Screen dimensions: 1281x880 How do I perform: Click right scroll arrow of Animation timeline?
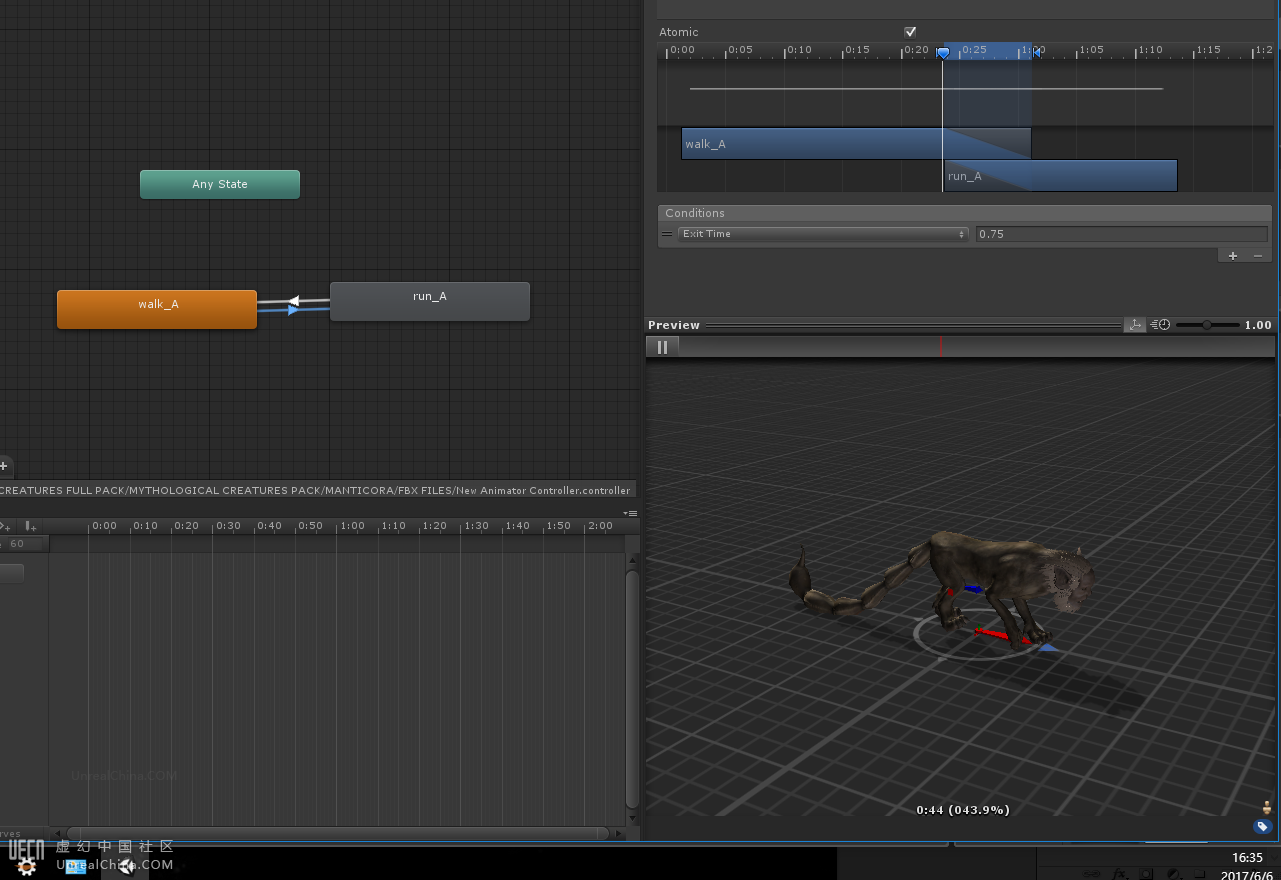point(618,833)
